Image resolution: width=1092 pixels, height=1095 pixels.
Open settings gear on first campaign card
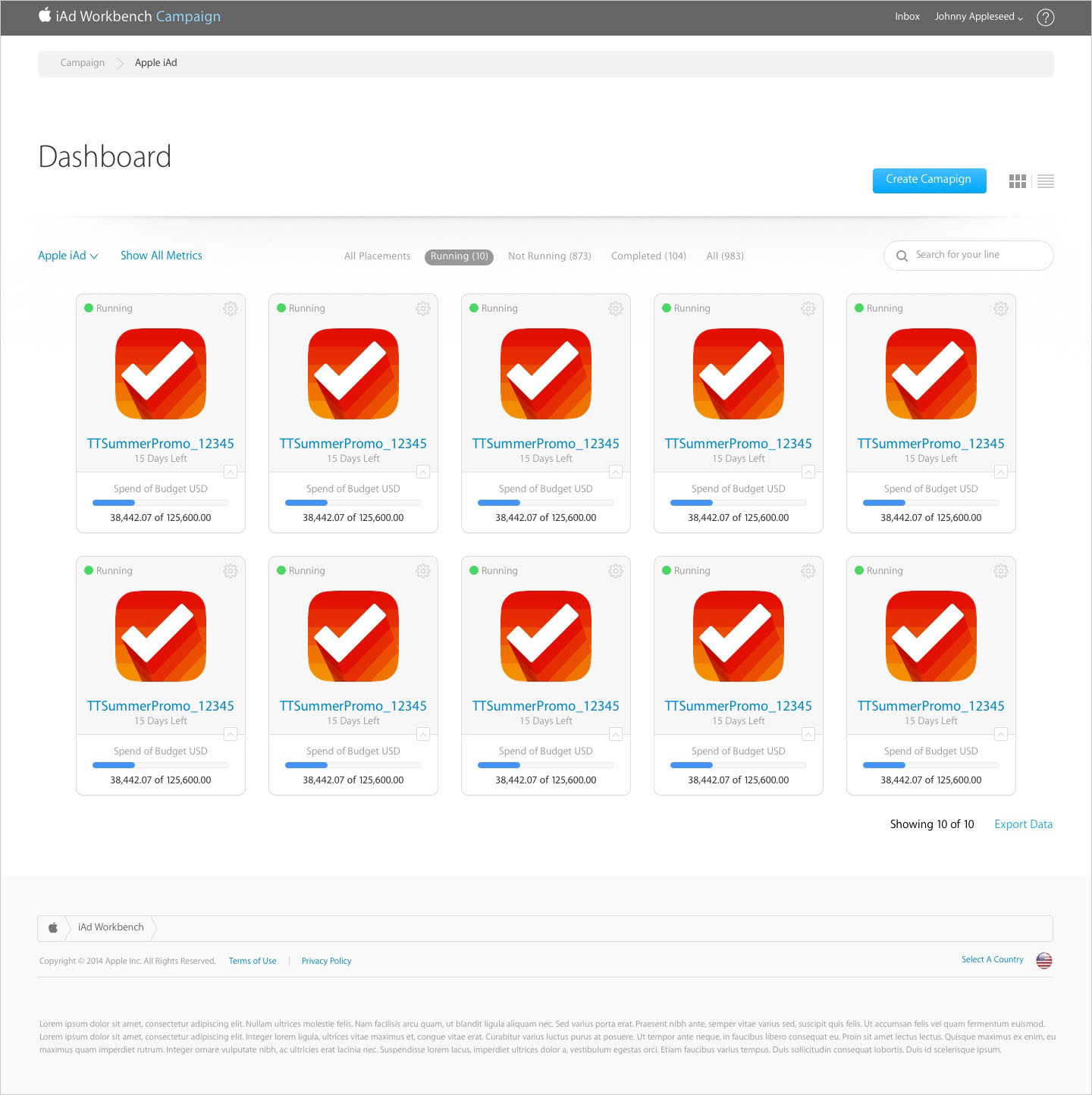(x=231, y=309)
